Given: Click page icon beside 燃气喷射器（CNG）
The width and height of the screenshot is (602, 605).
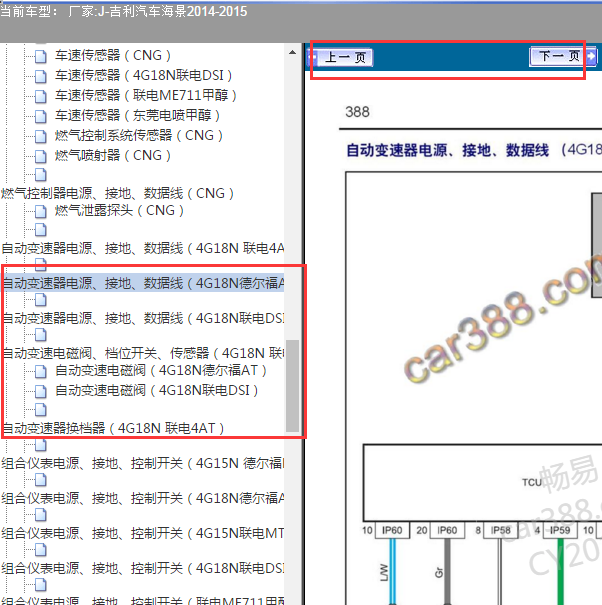Looking at the screenshot, I should (41, 156).
